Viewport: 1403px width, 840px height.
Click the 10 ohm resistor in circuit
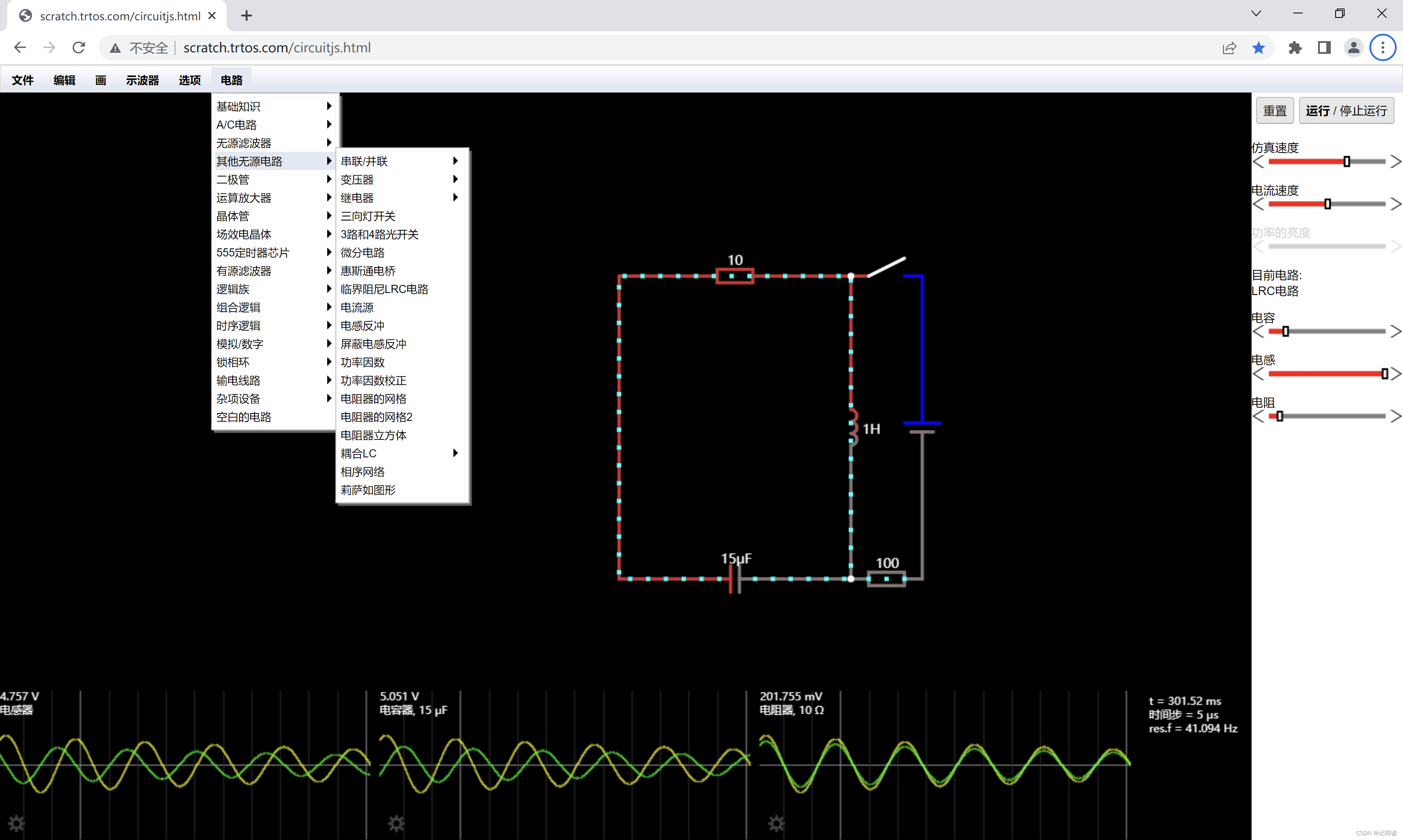tap(734, 276)
